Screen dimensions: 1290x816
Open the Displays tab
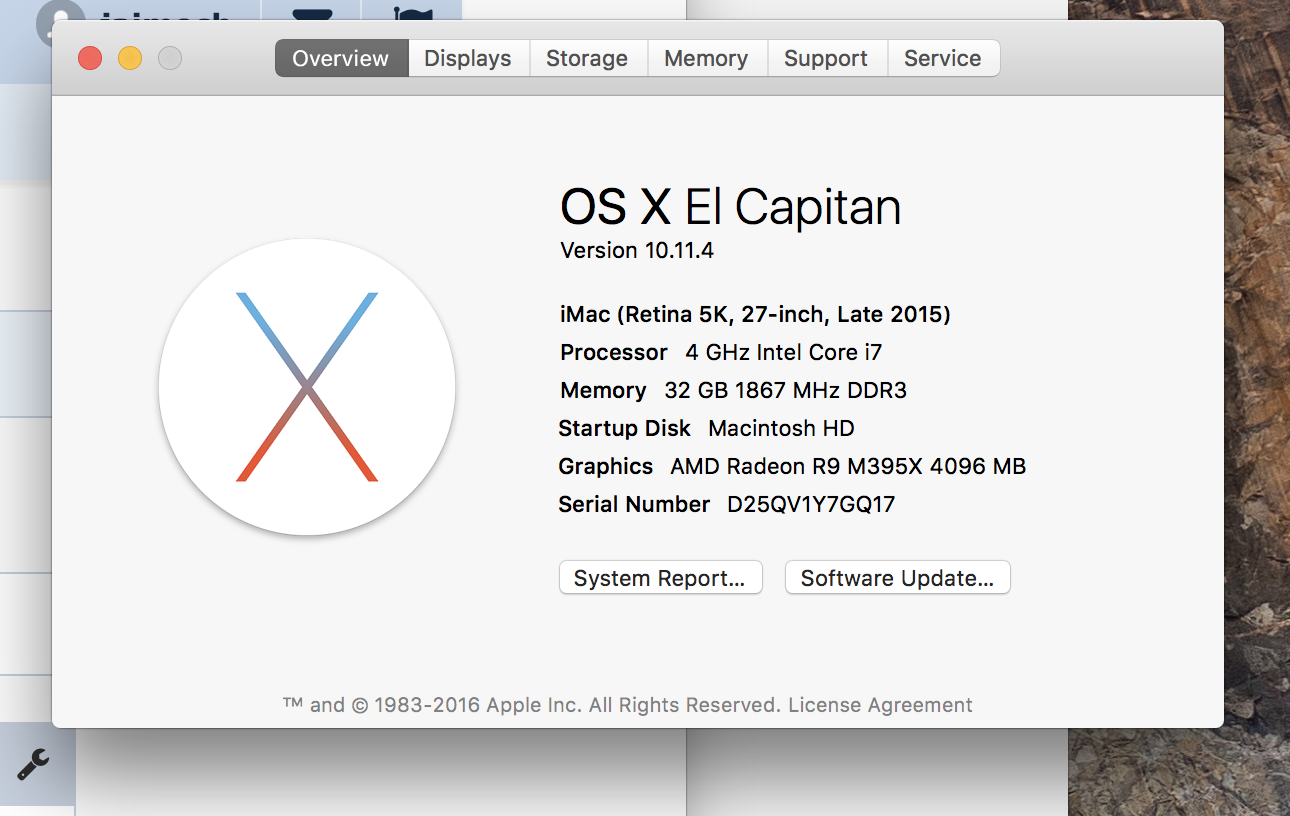pyautogui.click(x=468, y=58)
